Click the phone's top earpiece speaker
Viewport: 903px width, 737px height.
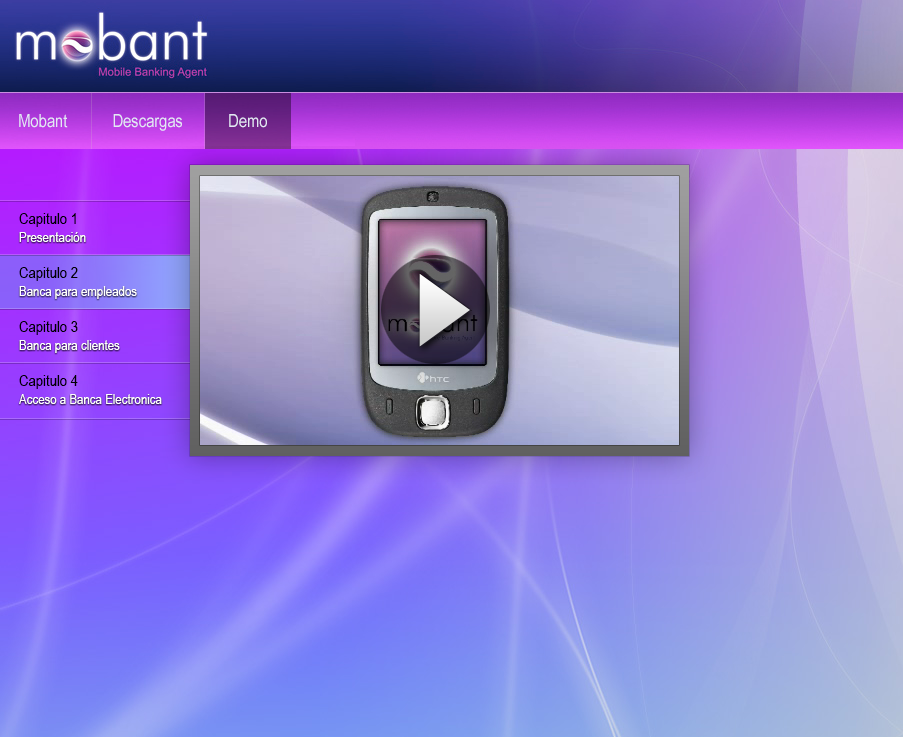point(432,196)
